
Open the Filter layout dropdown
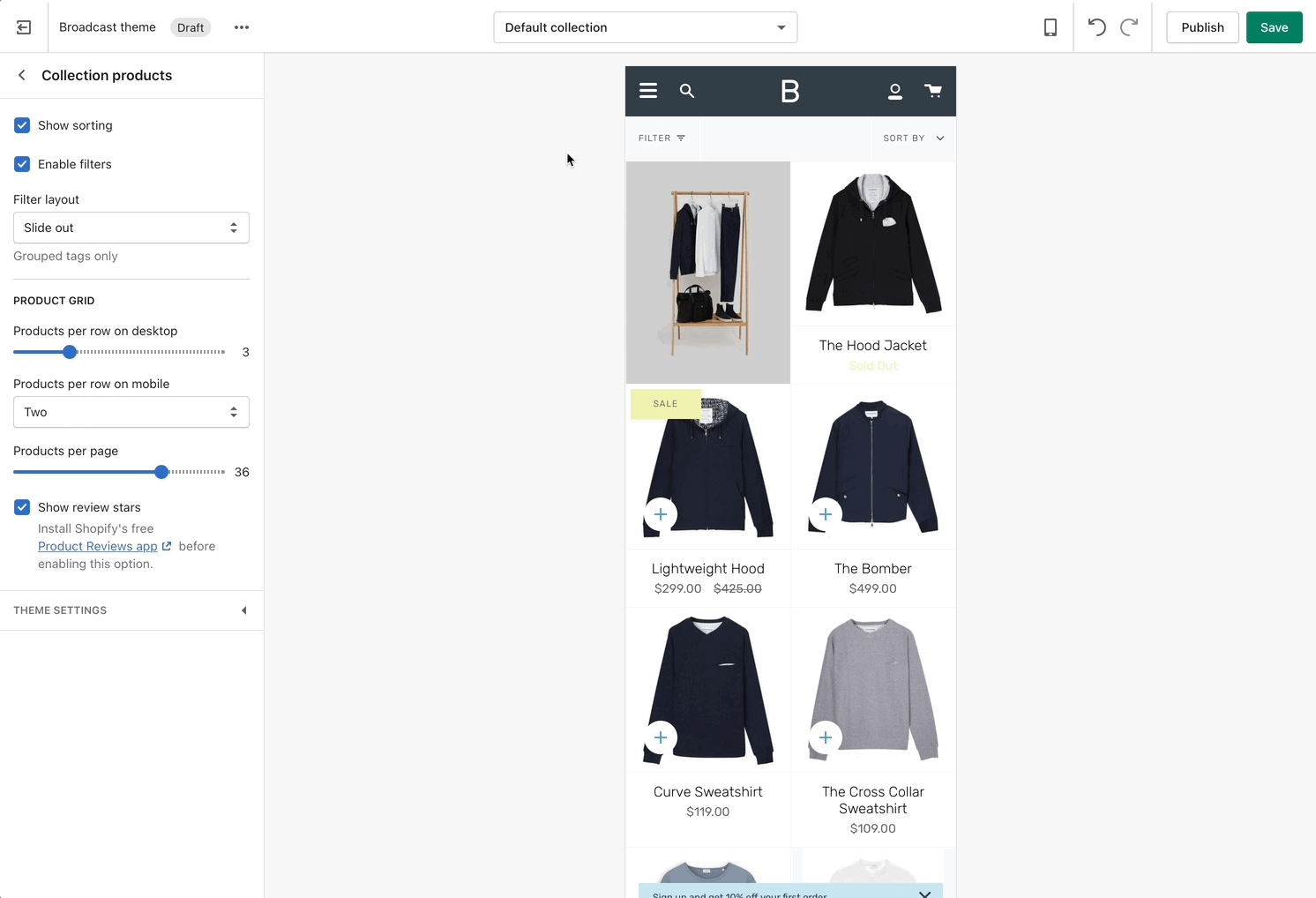point(131,228)
